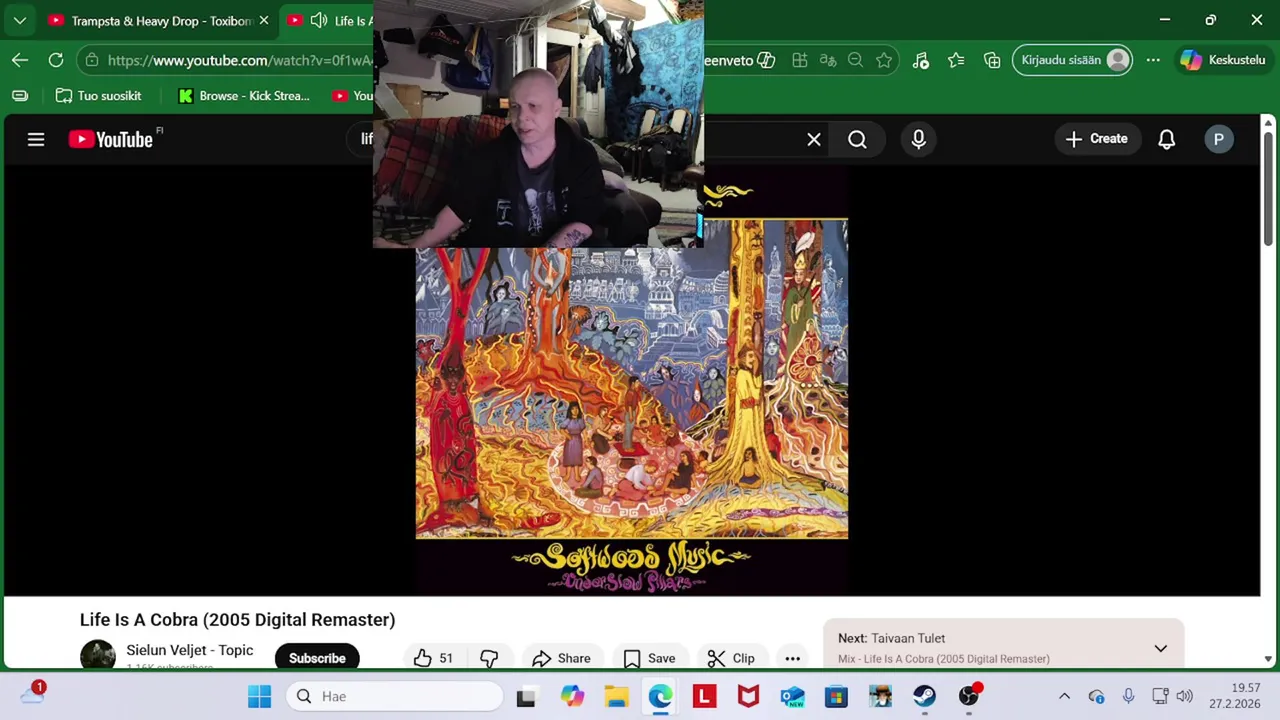Screen dimensions: 1280x720
Task: Open new Outlook from the taskbar
Action: tap(792, 696)
